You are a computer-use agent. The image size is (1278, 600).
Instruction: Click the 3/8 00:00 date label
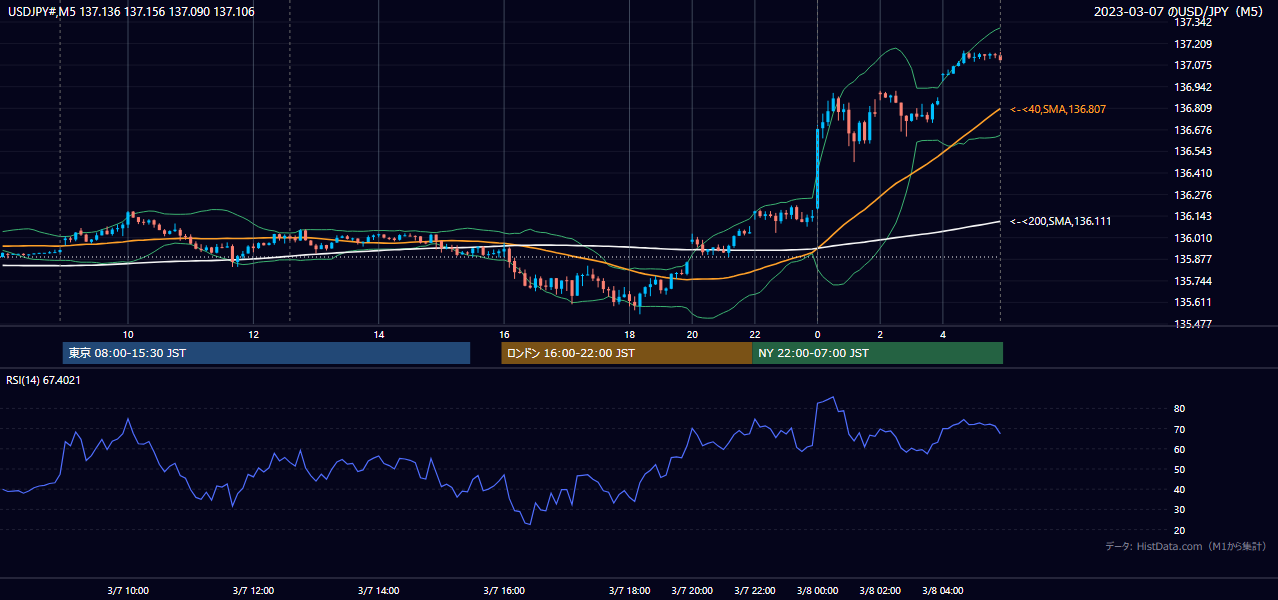(818, 591)
